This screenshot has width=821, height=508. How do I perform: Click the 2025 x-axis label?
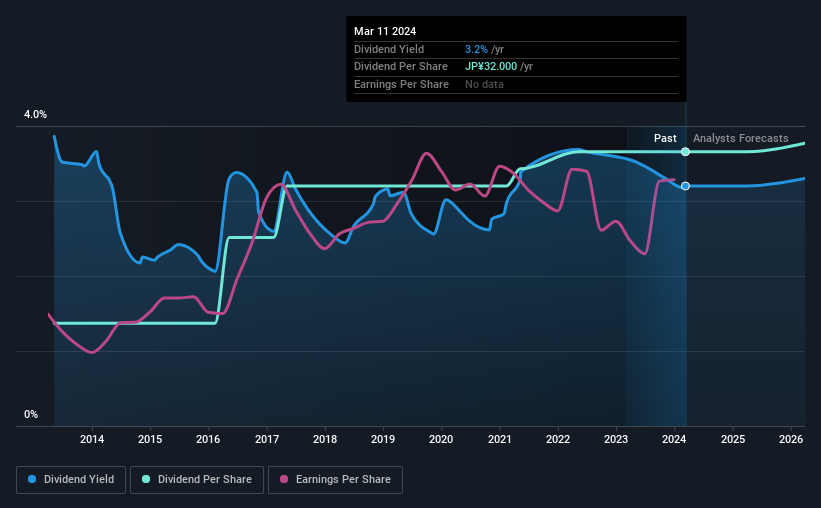click(733, 439)
